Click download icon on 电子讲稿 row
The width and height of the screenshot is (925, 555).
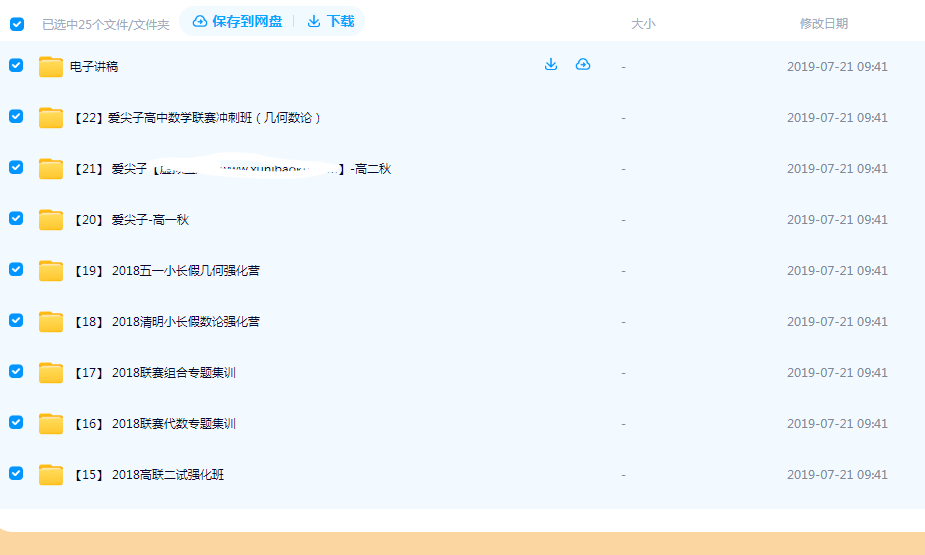pyautogui.click(x=550, y=65)
